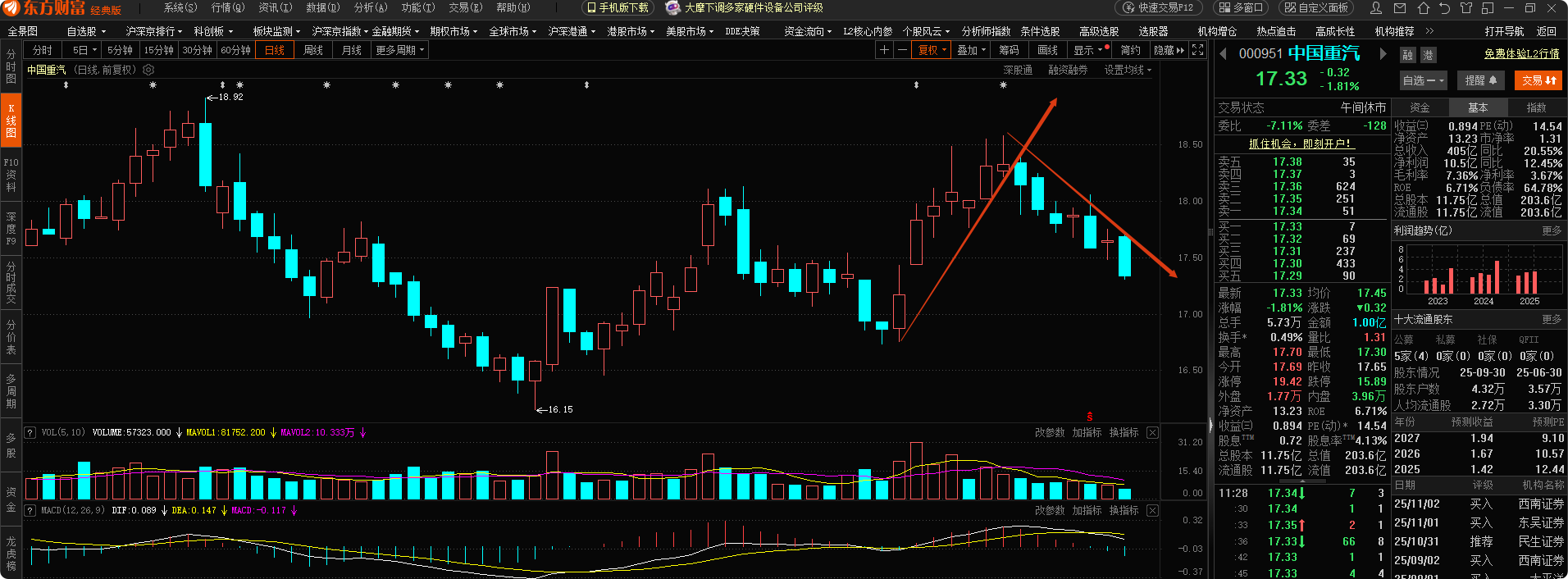This screenshot has height=579, width=1568.
Task: Open the F10资料 sidebar item
Action: [x=11, y=175]
